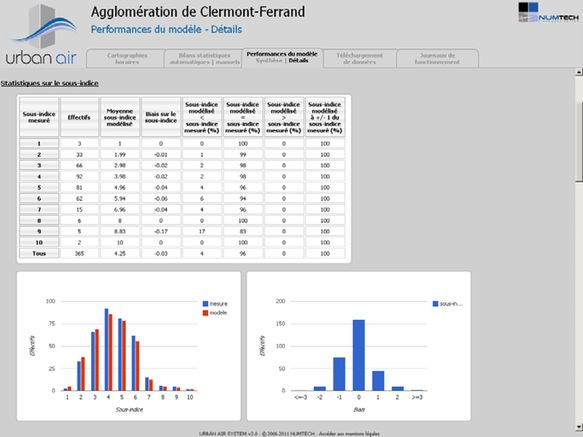Click the Moyenne sous-indice modélisé header
This screenshot has height=437, width=583.
120,117
